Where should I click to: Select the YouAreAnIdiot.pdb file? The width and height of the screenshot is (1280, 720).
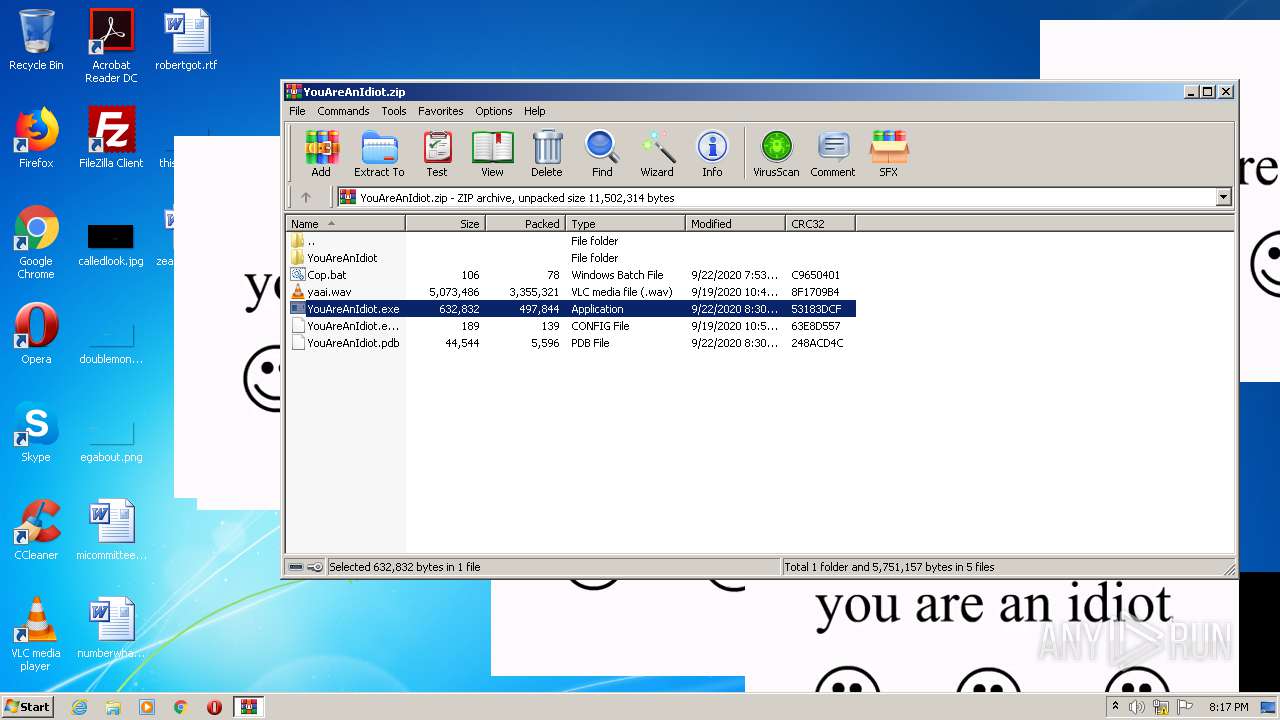(571, 343)
